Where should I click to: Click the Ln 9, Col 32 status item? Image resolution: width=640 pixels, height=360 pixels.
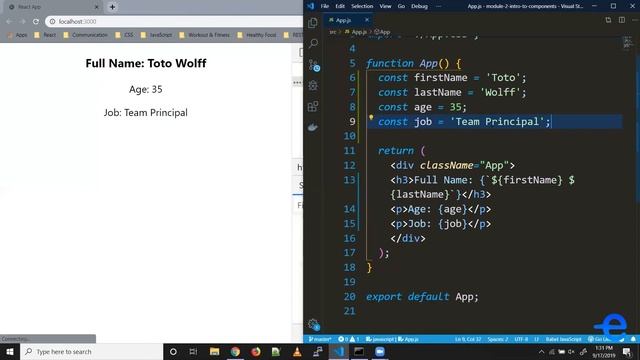coord(468,339)
